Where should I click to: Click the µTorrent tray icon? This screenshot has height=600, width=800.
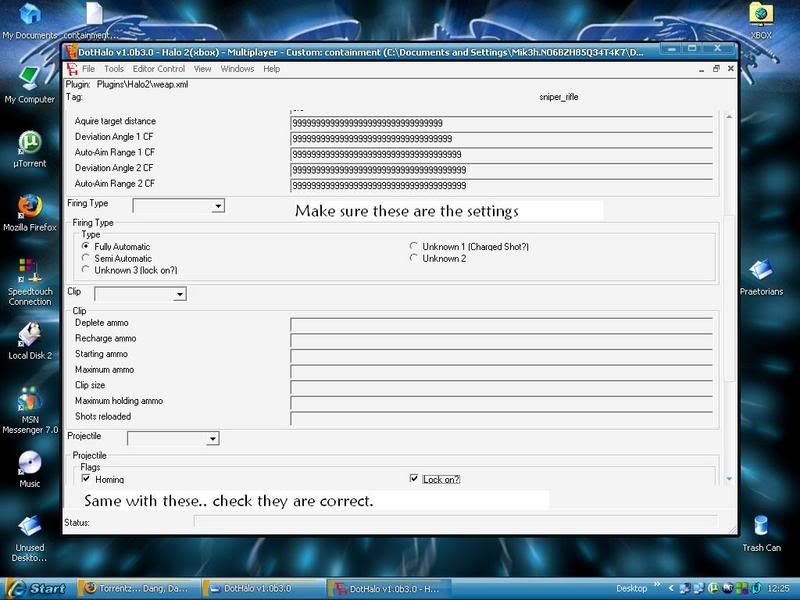[713, 588]
